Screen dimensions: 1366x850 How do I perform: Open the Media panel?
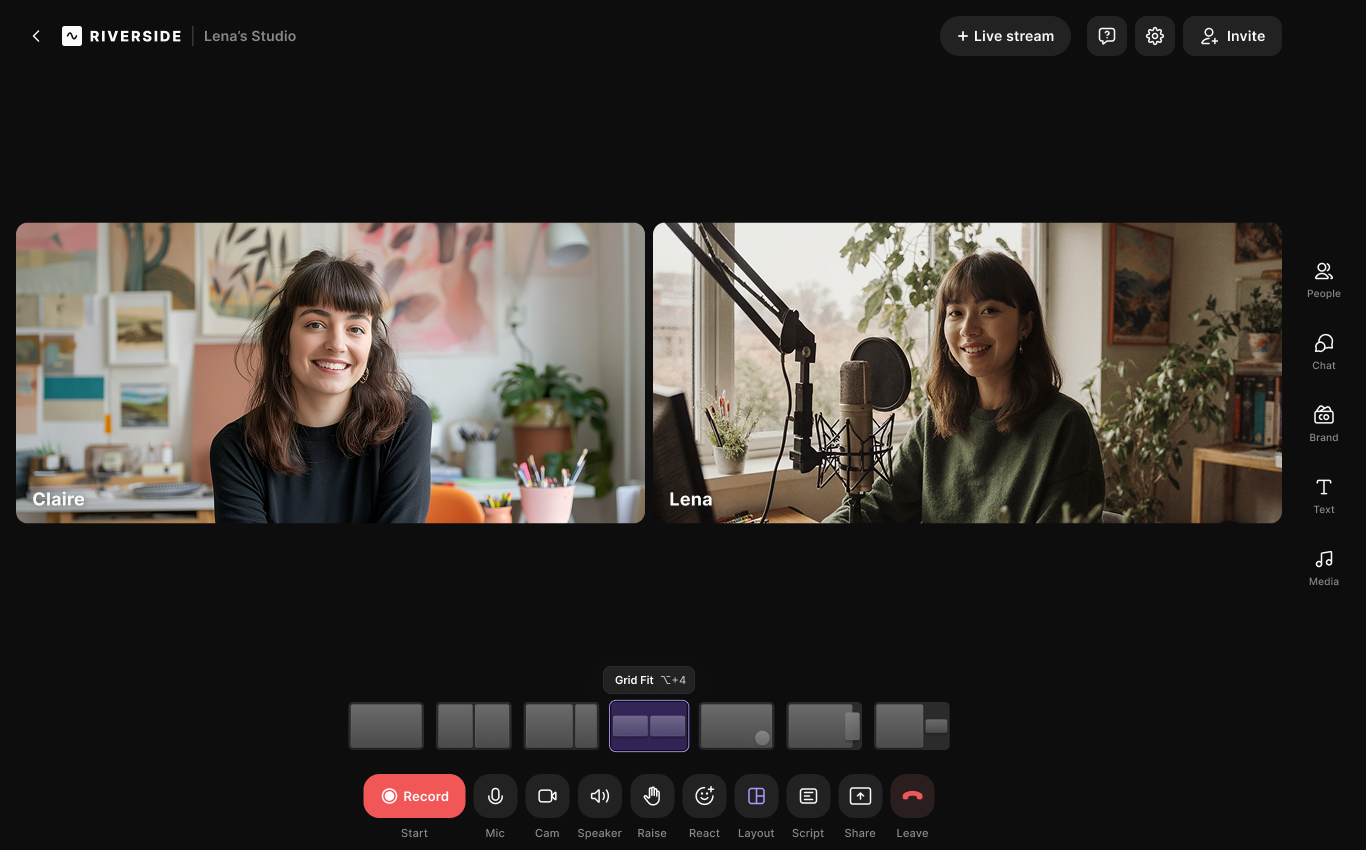(x=1323, y=566)
